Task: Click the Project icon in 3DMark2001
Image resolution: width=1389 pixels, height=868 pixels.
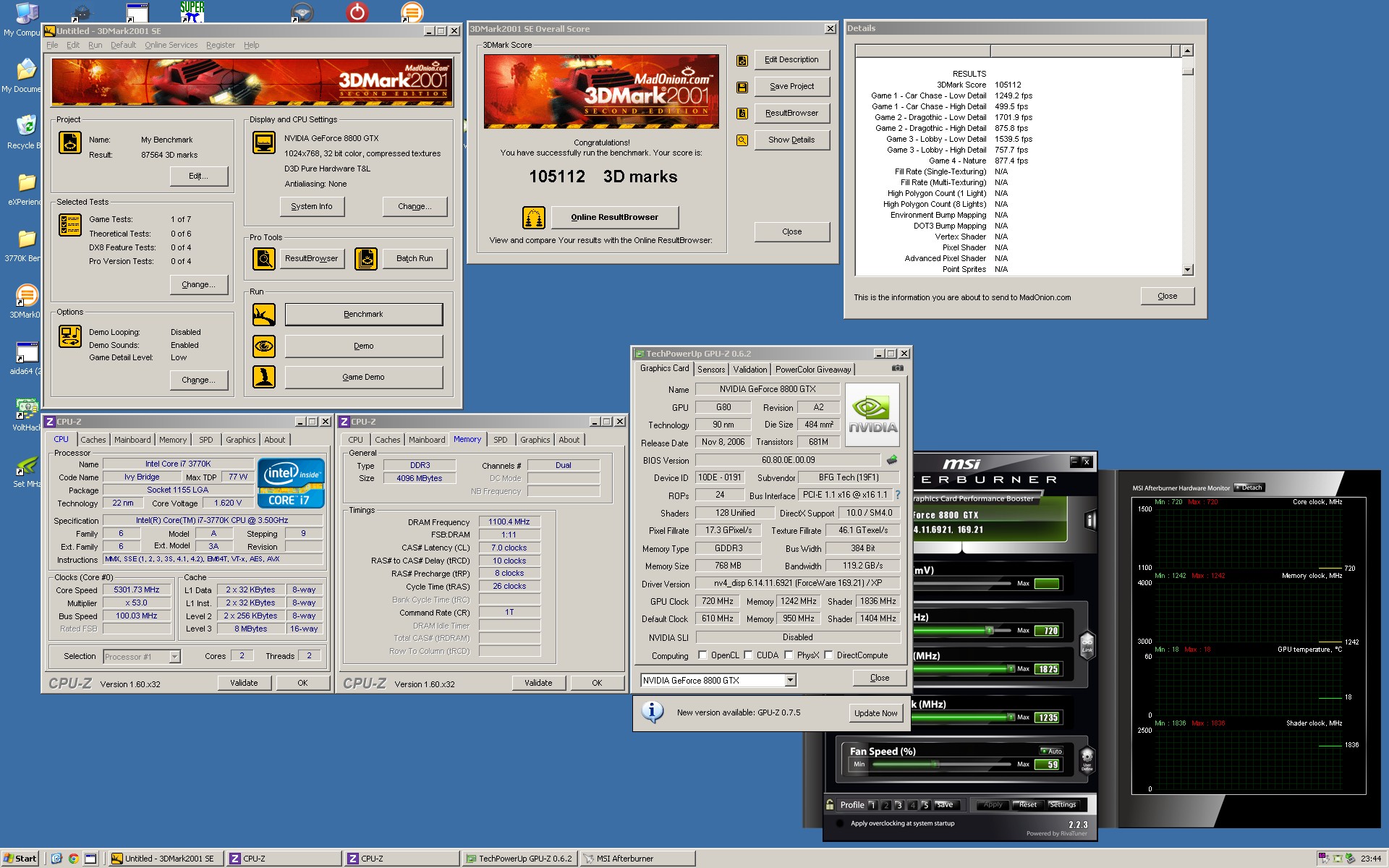Action: 70,142
